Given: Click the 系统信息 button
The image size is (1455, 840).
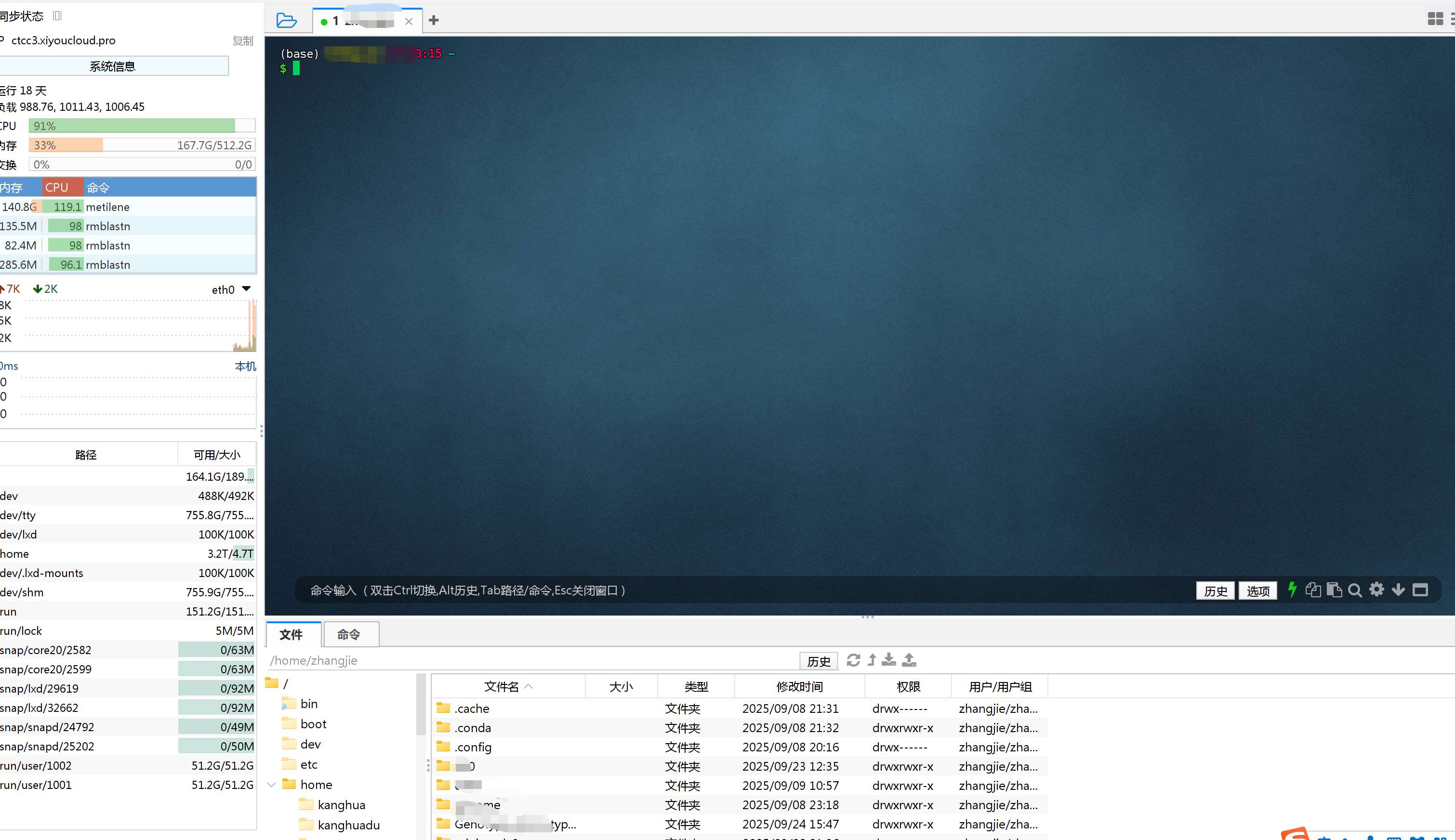Looking at the screenshot, I should coord(113,66).
